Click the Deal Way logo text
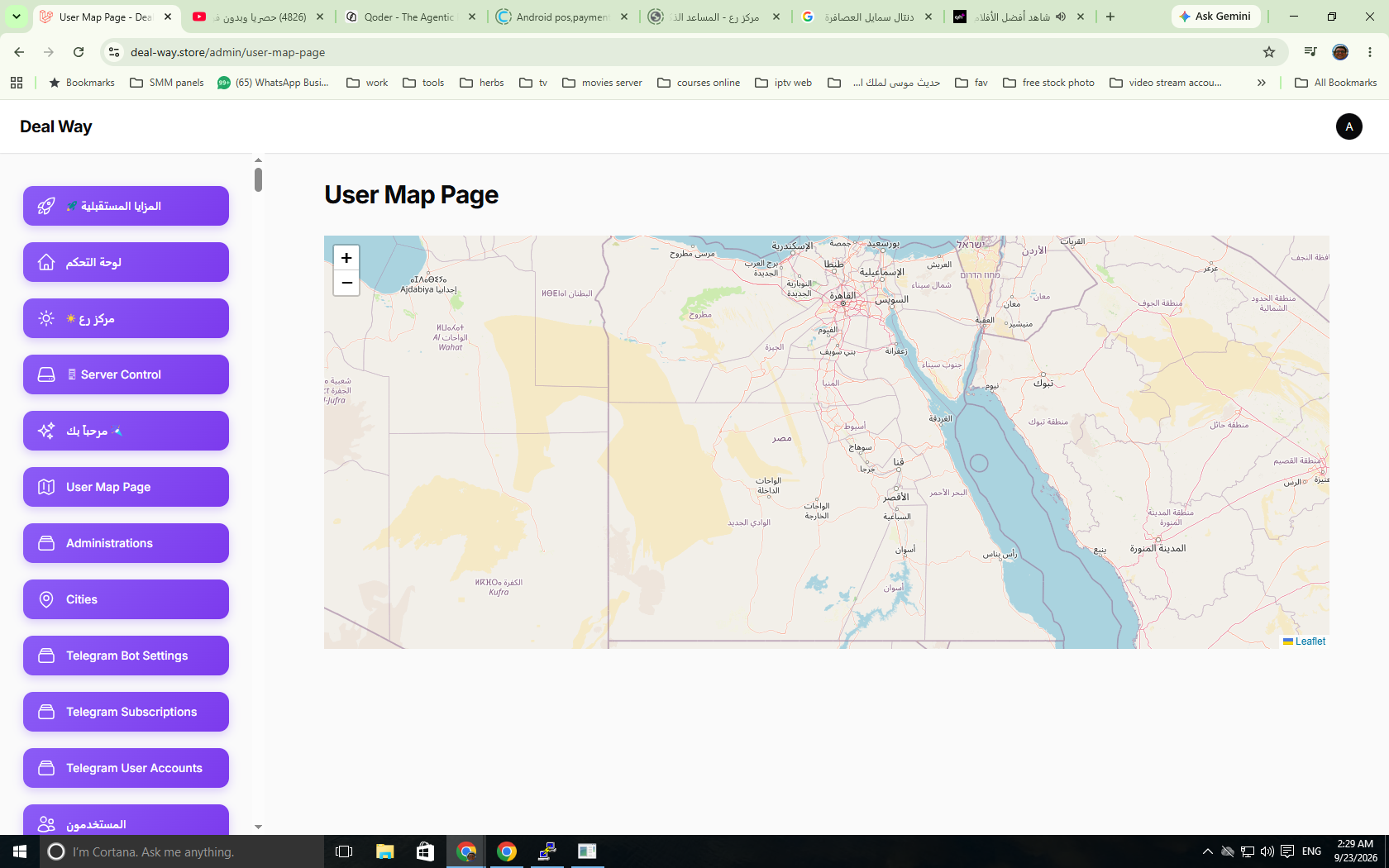This screenshot has height=868, width=1389. tap(56, 126)
